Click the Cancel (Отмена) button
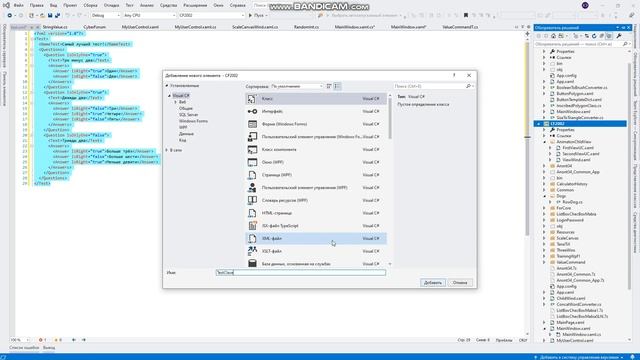The height and width of the screenshot is (360, 640). click(x=460, y=282)
